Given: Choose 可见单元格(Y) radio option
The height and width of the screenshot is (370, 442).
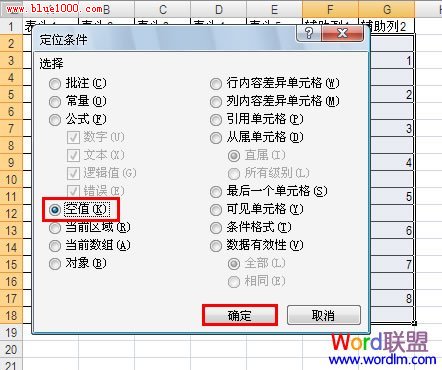Looking at the screenshot, I should (257, 209).
